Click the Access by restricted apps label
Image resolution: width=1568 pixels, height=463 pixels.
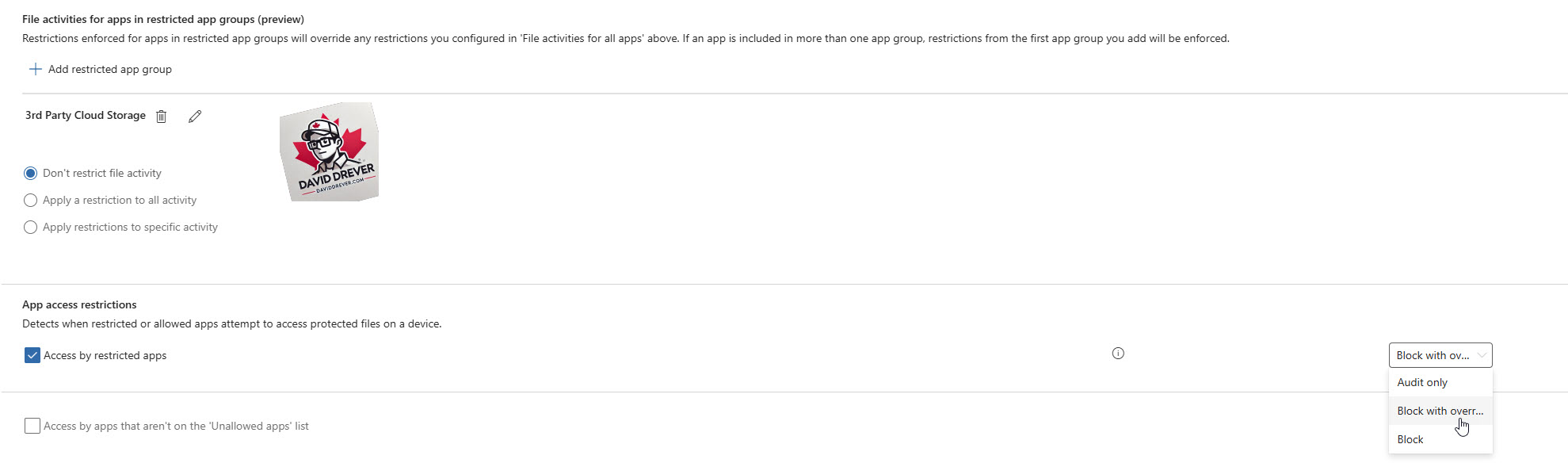[105, 355]
